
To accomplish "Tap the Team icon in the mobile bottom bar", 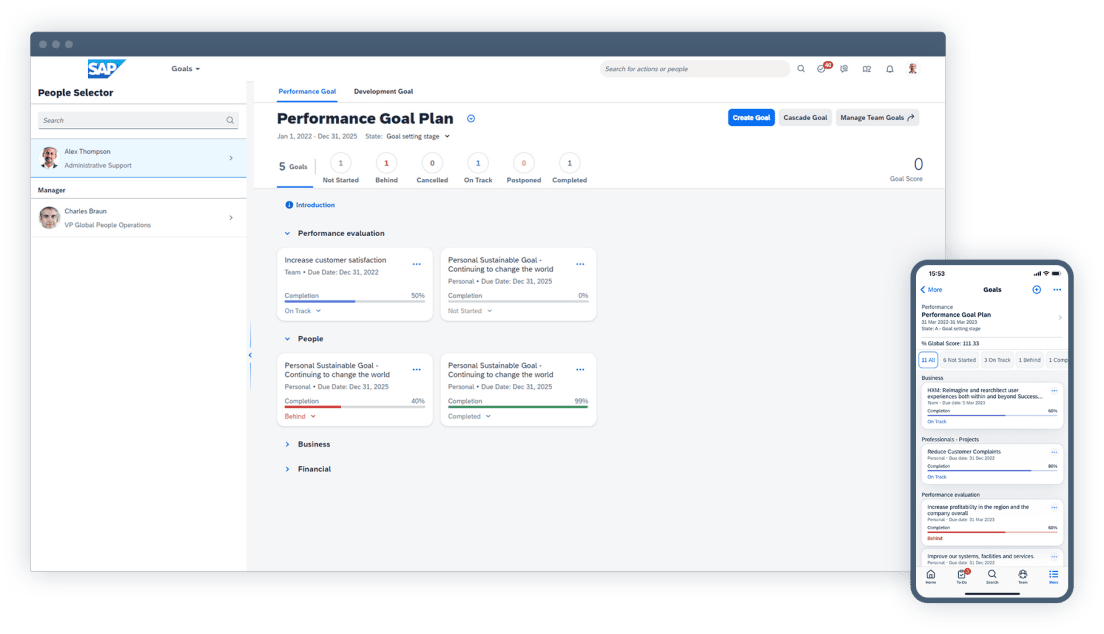I will [1022, 575].
